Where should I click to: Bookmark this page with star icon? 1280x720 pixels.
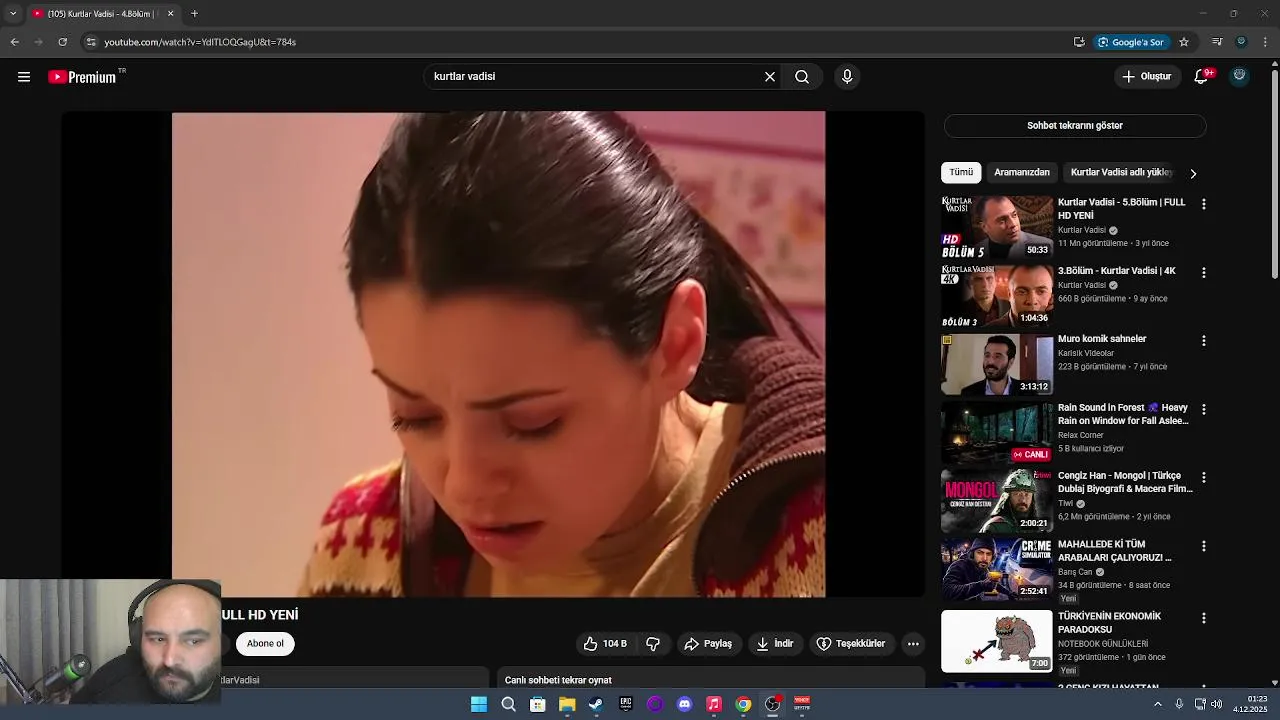click(x=1184, y=42)
